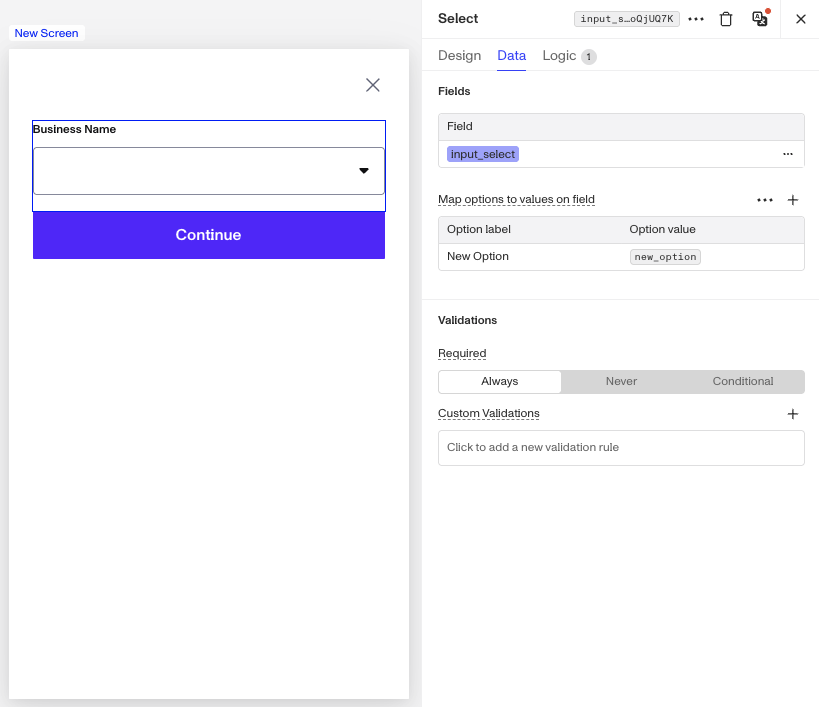Set Required to Conditional
This screenshot has height=707, width=819.
tap(743, 382)
